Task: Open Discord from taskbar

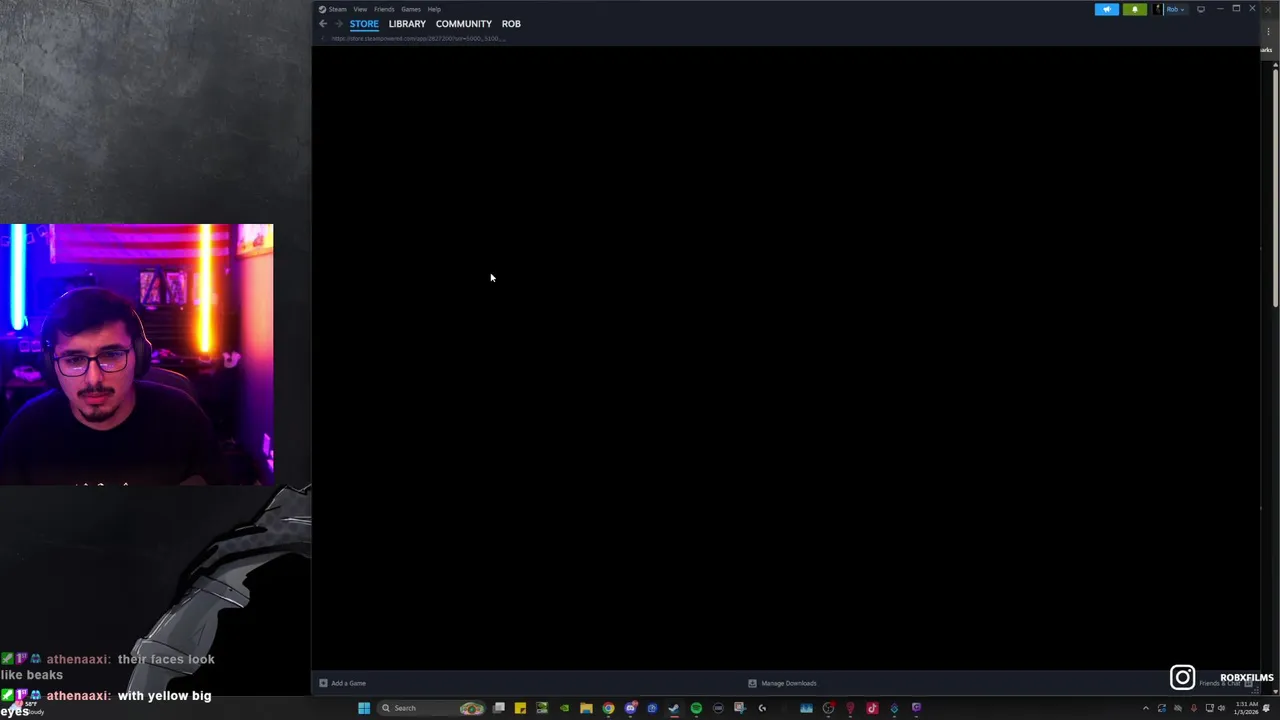Action: 630,708
